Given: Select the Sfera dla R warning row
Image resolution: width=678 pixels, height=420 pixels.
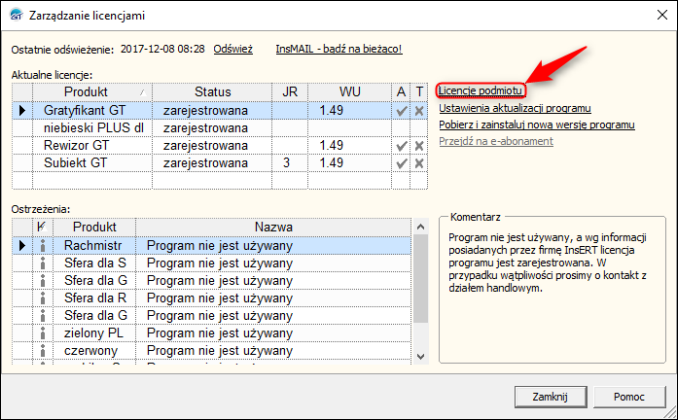Looking at the screenshot, I should (x=212, y=298).
